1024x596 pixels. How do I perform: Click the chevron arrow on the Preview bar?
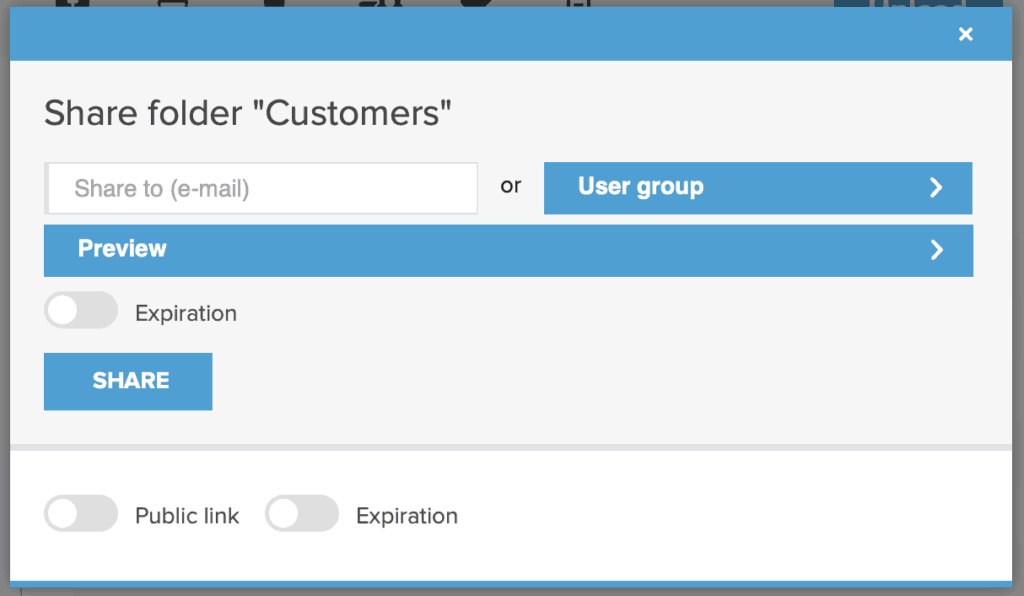pos(936,250)
